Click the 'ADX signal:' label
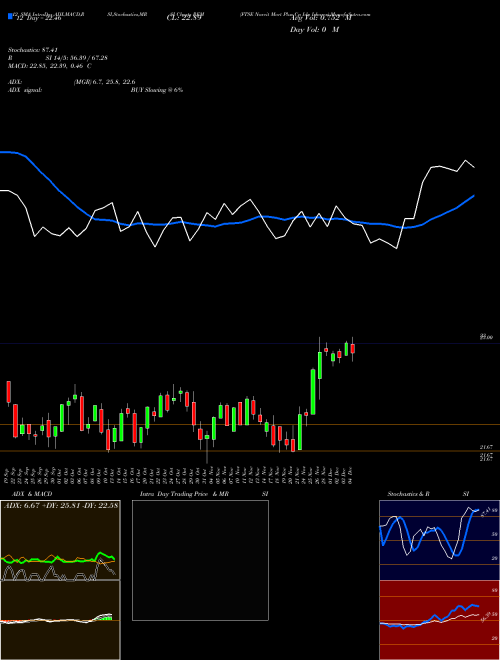This screenshot has height=660, width=500. (x=24, y=90)
